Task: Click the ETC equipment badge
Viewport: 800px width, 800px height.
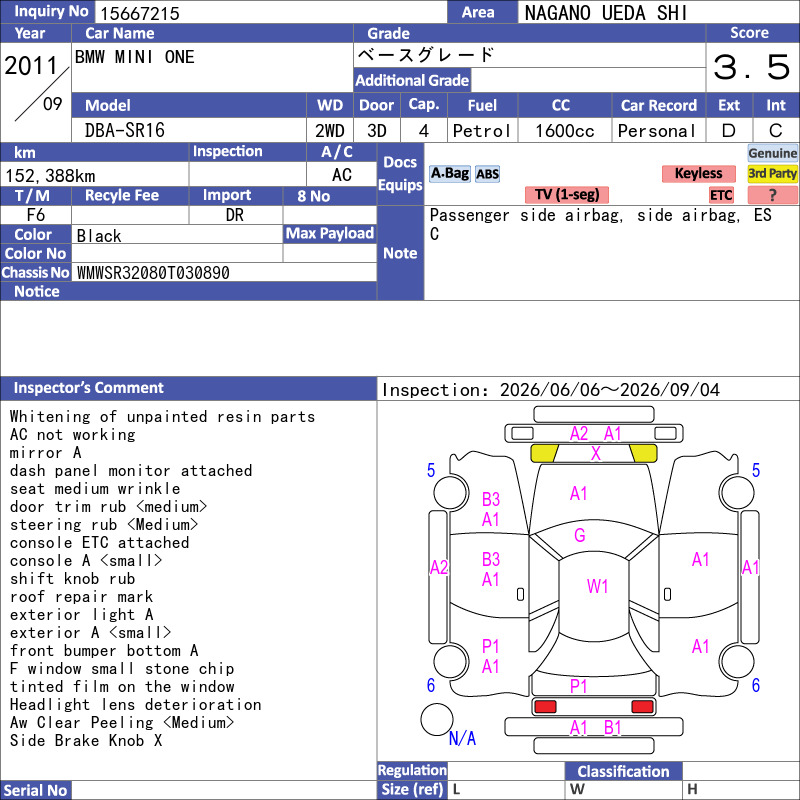Action: 721,195
